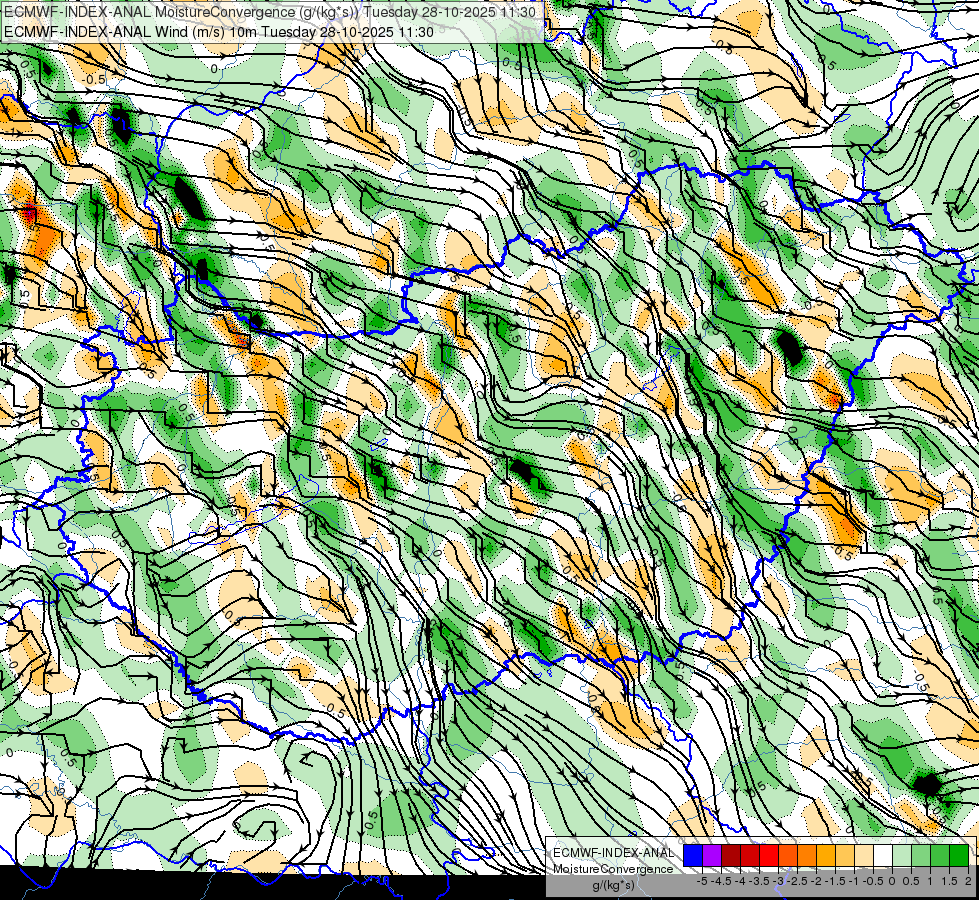Viewport: 979px width, 900px height.
Task: Pick the palest green swatch right of 0
Action: [902, 855]
